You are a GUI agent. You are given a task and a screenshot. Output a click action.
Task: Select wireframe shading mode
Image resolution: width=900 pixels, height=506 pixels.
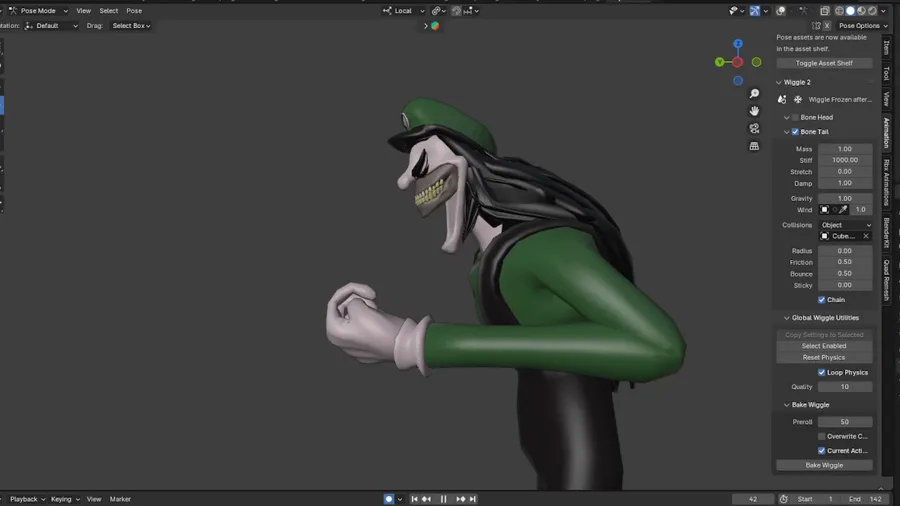(839, 11)
